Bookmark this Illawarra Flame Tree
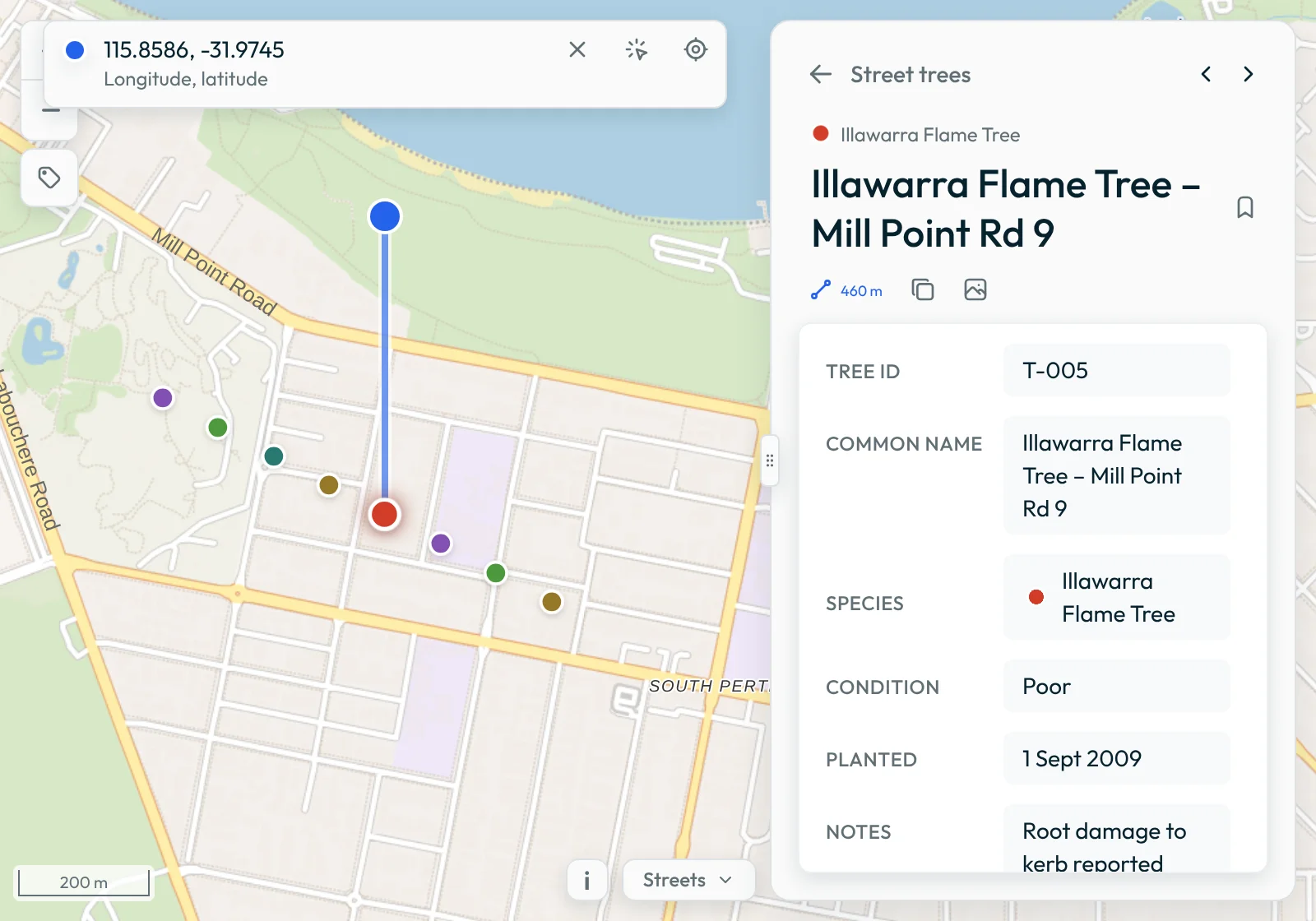 (1245, 207)
